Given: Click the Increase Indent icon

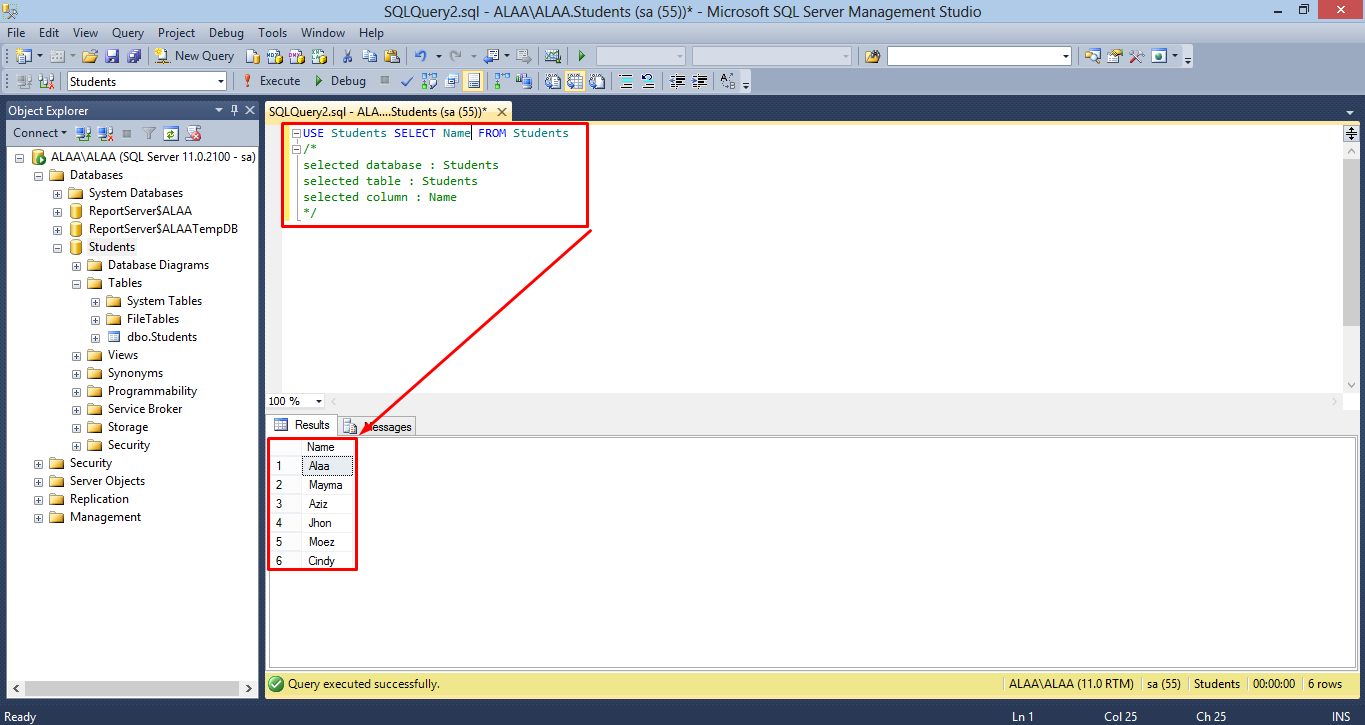Looking at the screenshot, I should click(x=699, y=81).
